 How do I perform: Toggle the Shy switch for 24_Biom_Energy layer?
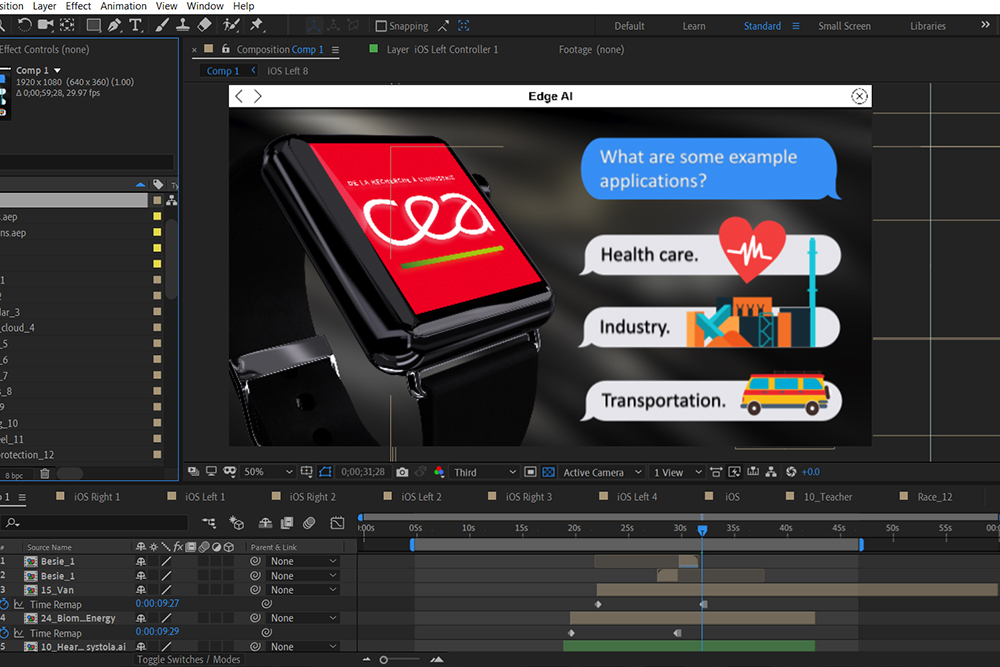pos(140,618)
